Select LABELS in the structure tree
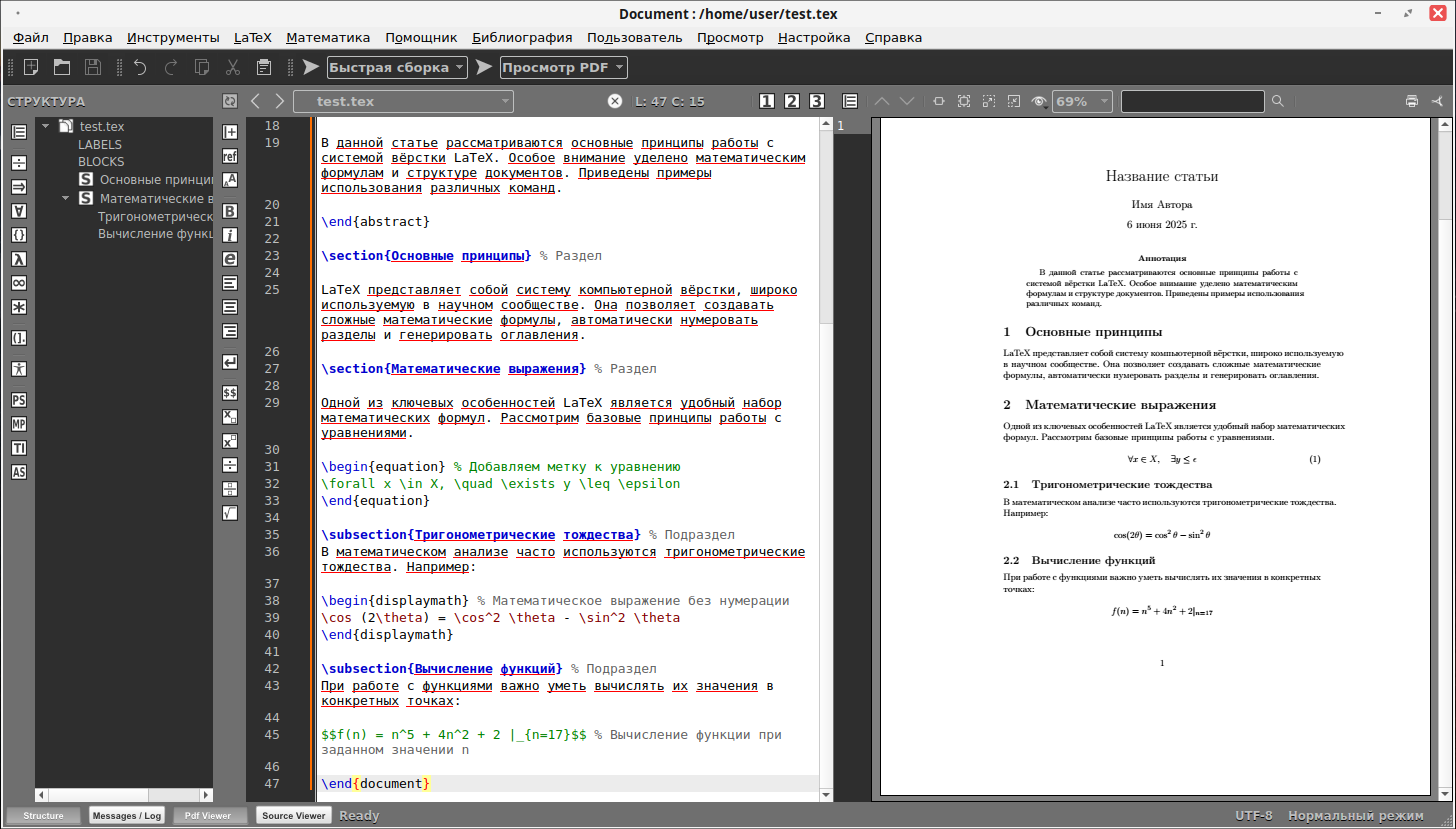Viewport: 1456px width, 829px height. [x=100, y=144]
